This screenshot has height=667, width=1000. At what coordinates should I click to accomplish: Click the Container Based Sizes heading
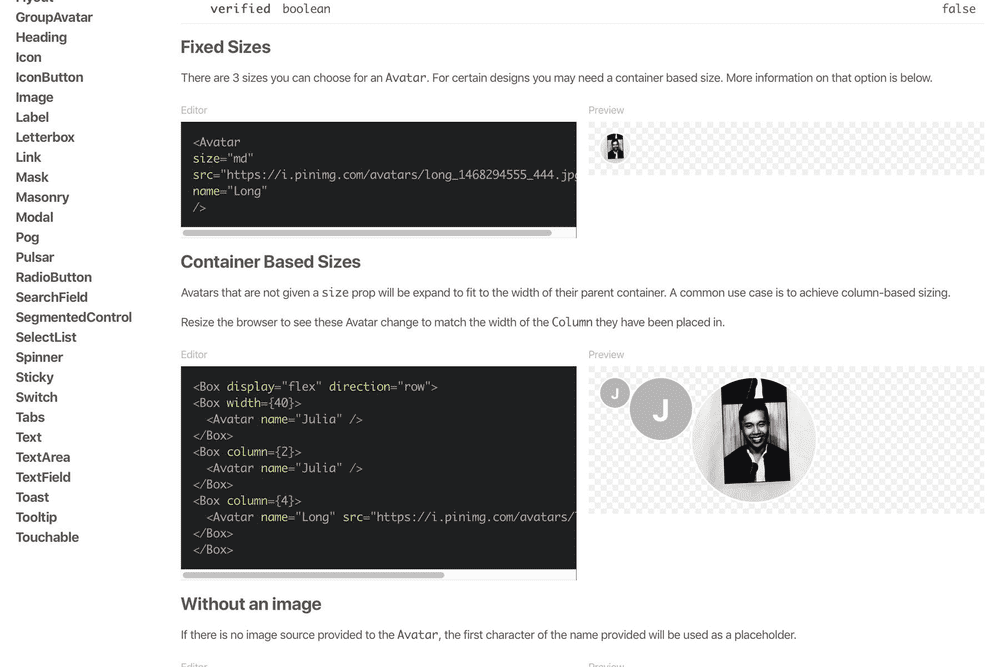[270, 262]
